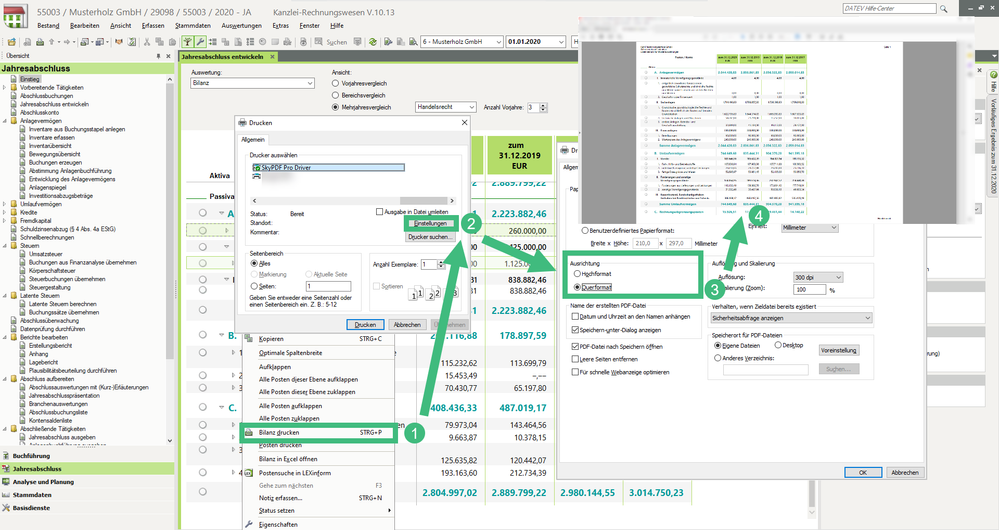Click Abbrechen in the Drucken dialog
Screen dimensions: 999x530
pos(406,324)
